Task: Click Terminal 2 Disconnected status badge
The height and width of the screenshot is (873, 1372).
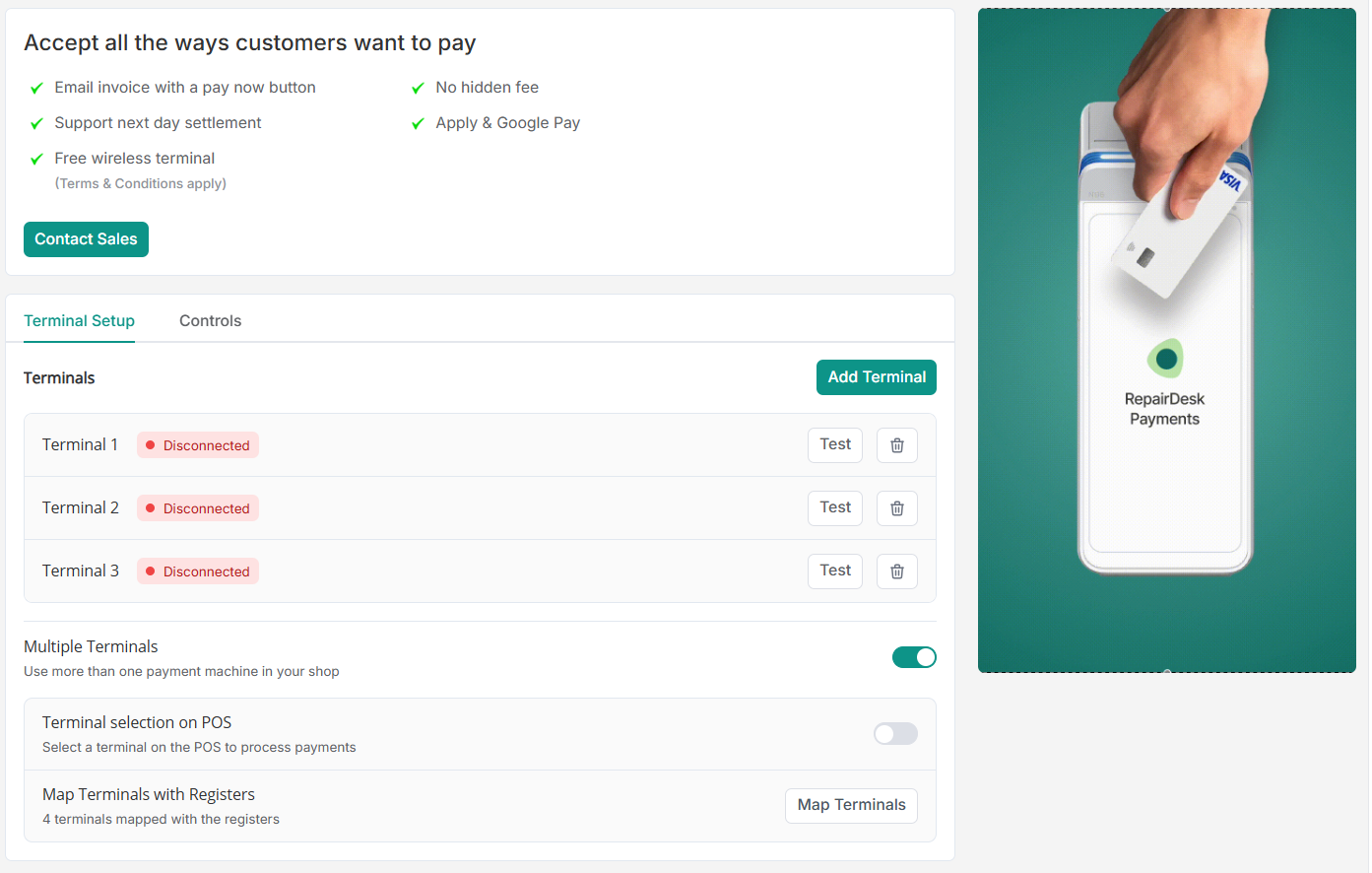Action: coord(198,508)
